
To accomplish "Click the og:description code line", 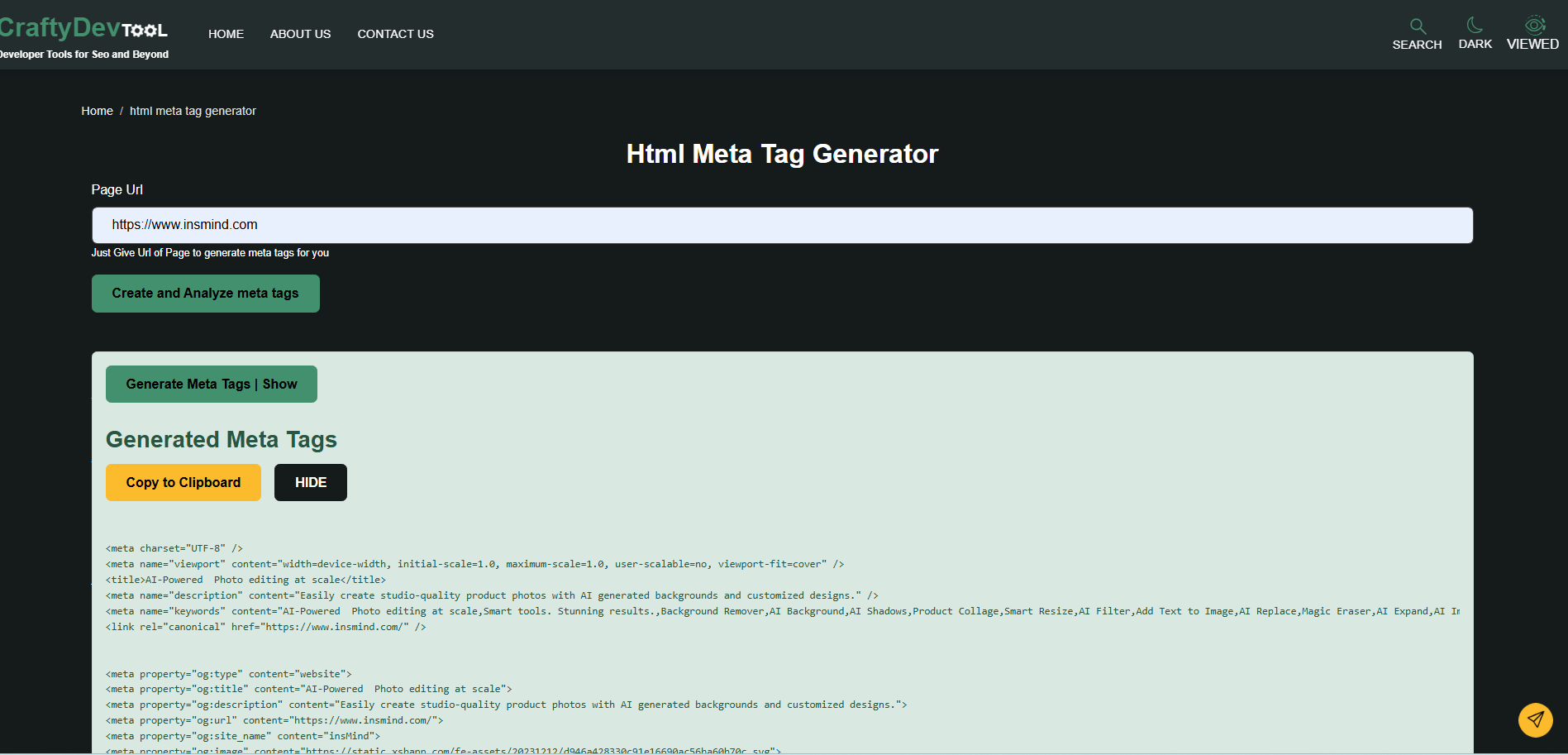I will (506, 705).
